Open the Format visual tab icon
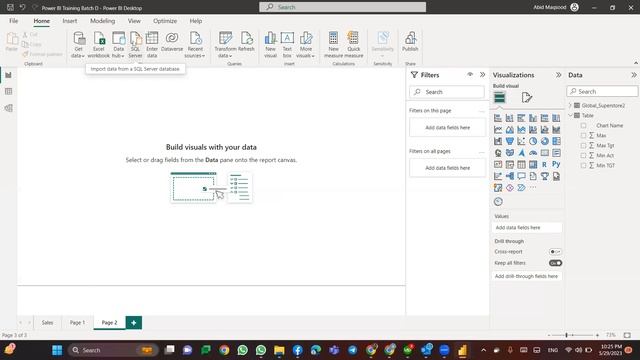This screenshot has width=640, height=360. [527, 98]
